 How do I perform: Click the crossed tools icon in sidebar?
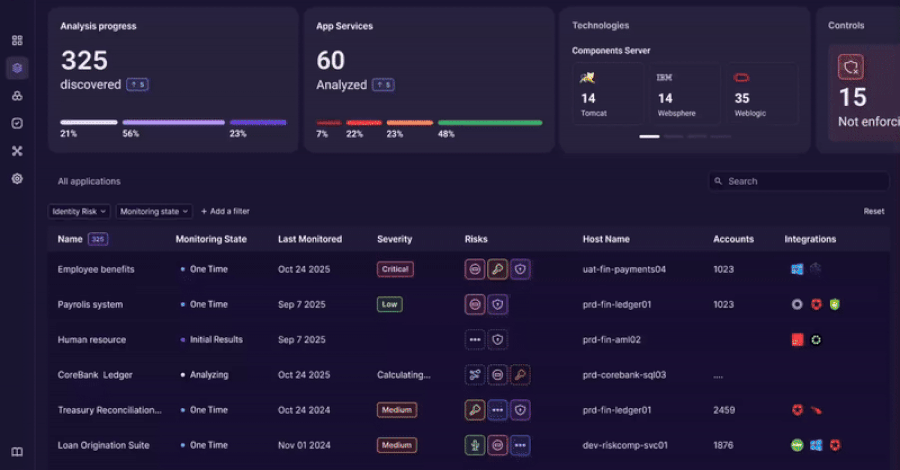17,151
